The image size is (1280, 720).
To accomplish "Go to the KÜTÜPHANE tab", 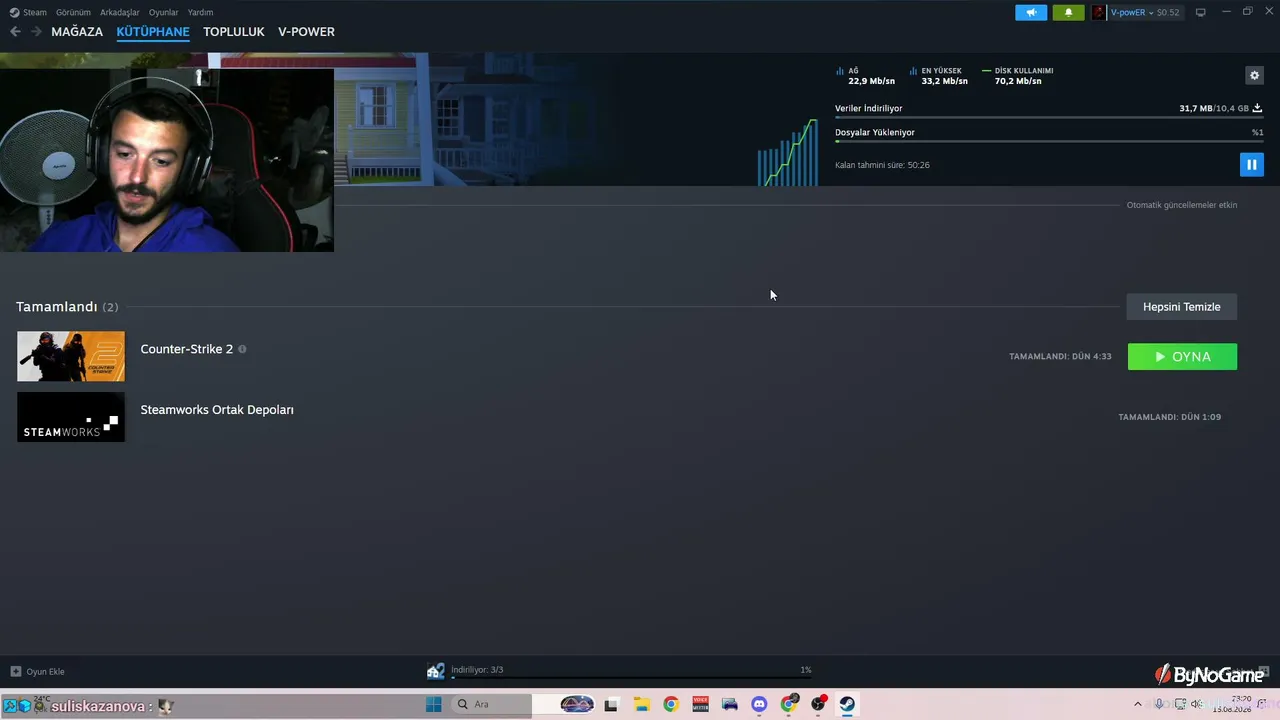I will (x=153, y=32).
